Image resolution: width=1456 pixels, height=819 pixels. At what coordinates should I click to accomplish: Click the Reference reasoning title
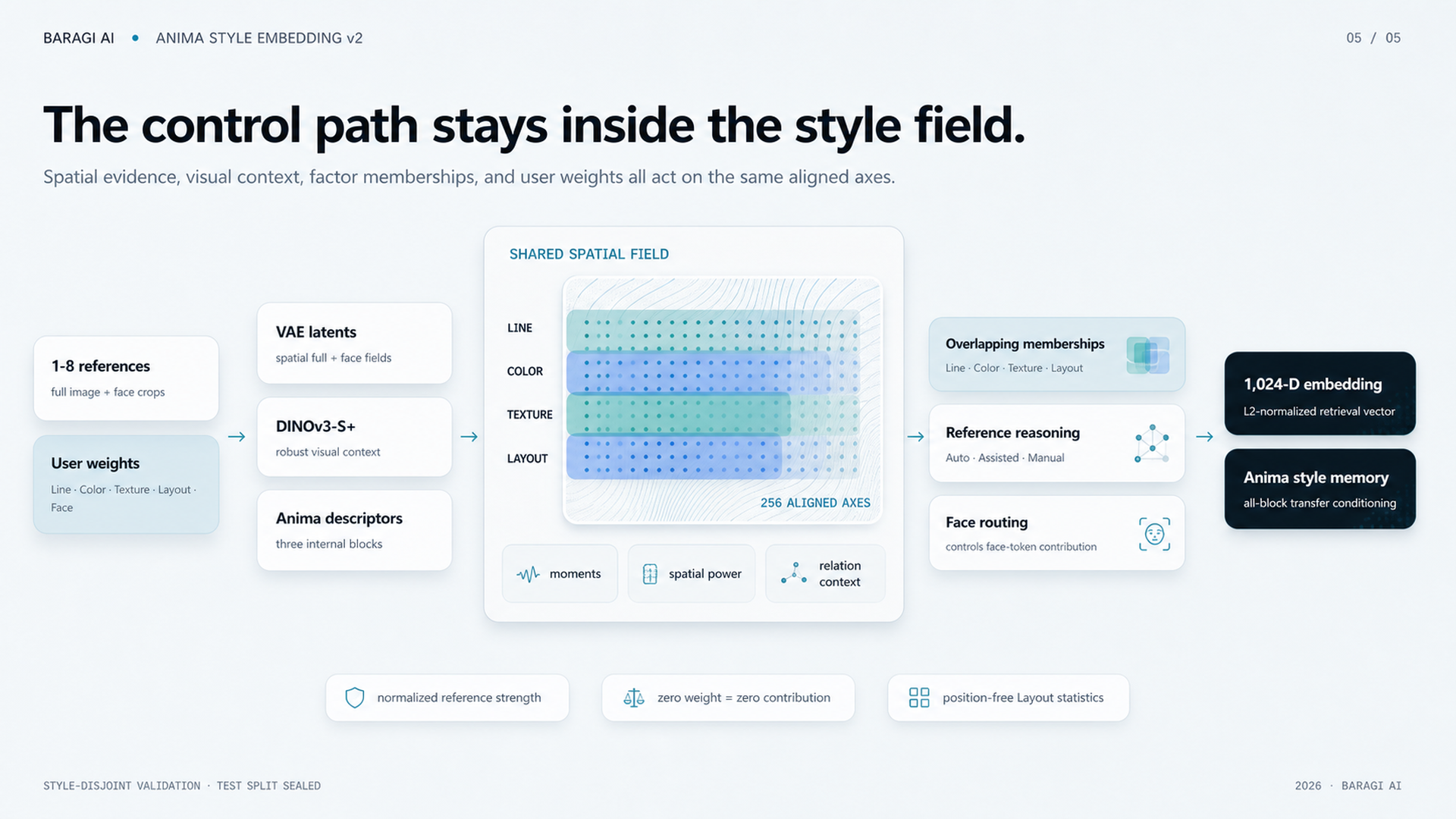[x=1012, y=433]
